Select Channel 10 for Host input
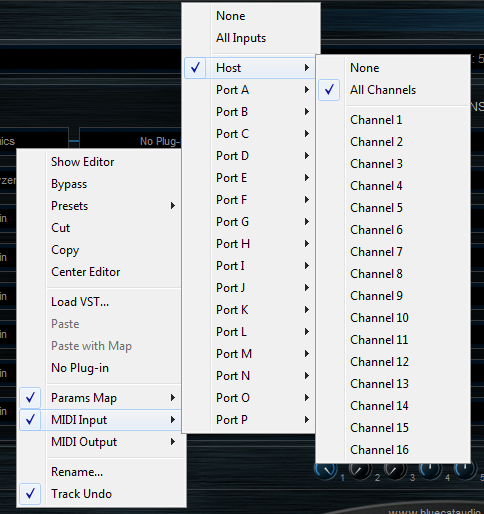The height and width of the screenshot is (514, 484). click(379, 318)
